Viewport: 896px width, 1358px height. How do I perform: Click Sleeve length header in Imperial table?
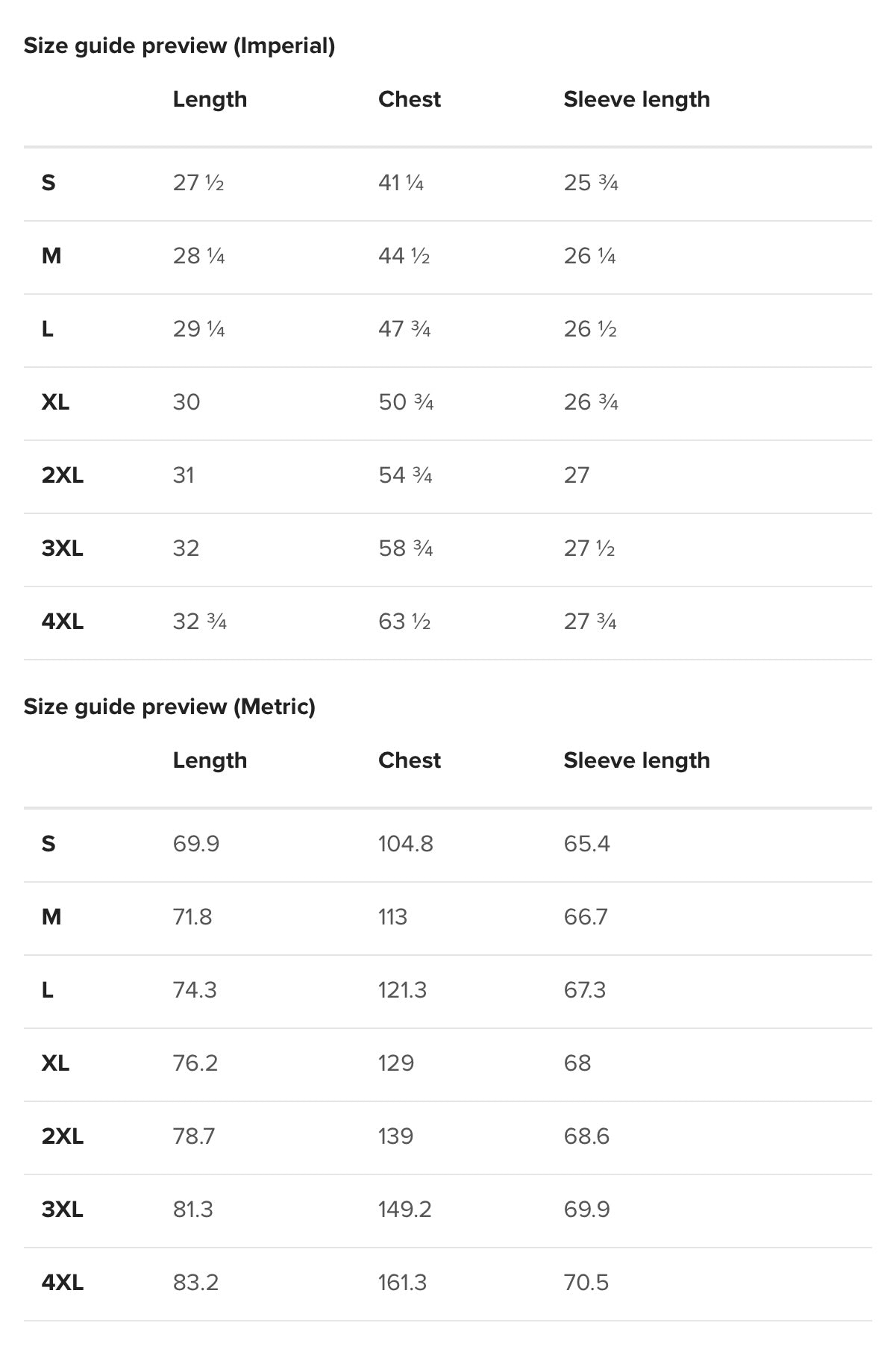pyautogui.click(x=636, y=99)
